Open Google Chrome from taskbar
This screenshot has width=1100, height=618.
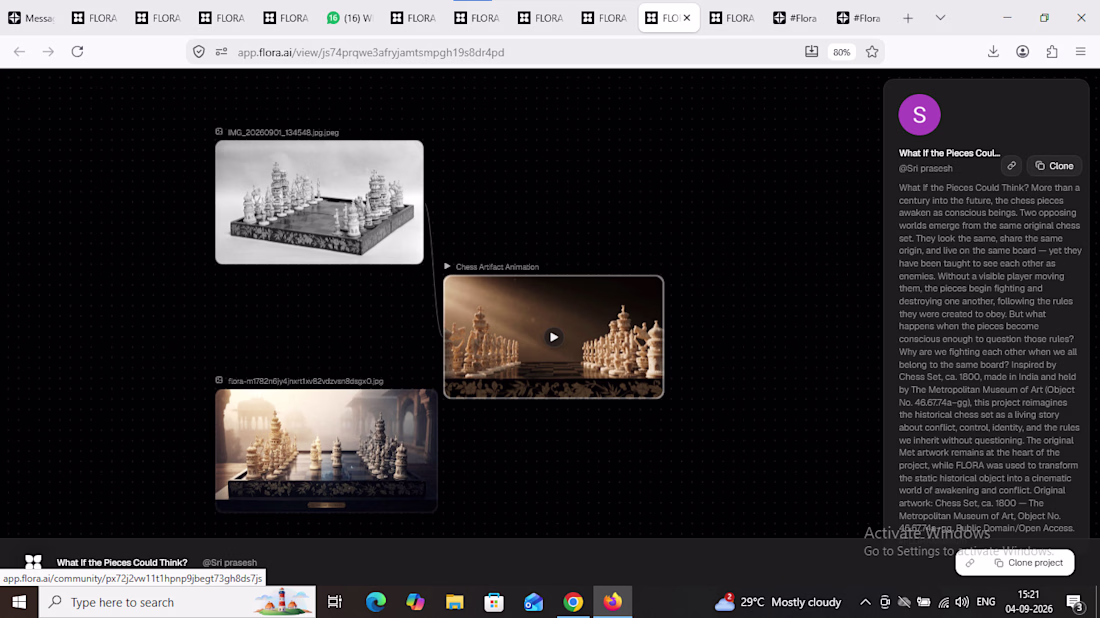(x=573, y=602)
